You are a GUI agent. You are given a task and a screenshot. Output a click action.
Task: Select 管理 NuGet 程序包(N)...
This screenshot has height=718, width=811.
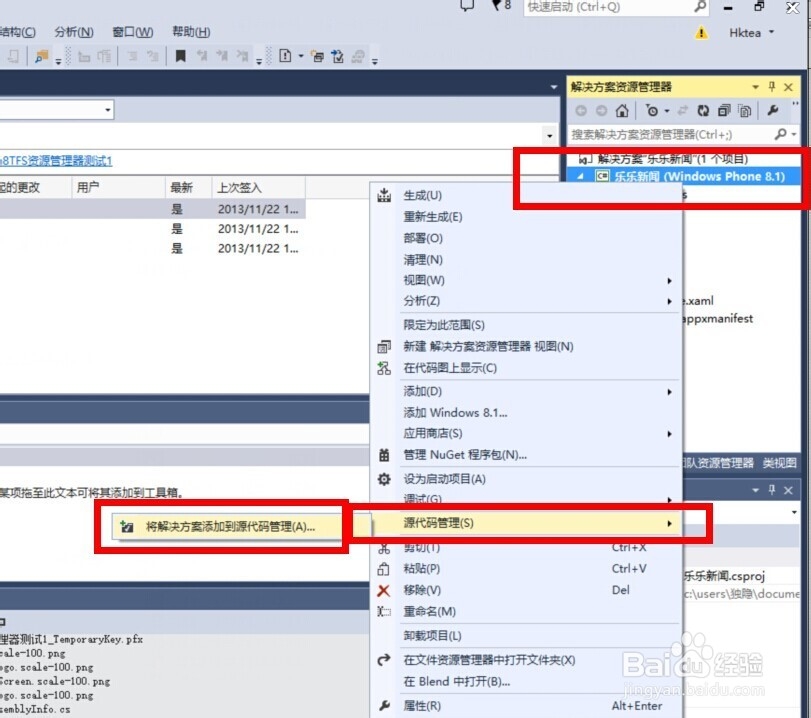tap(527, 455)
